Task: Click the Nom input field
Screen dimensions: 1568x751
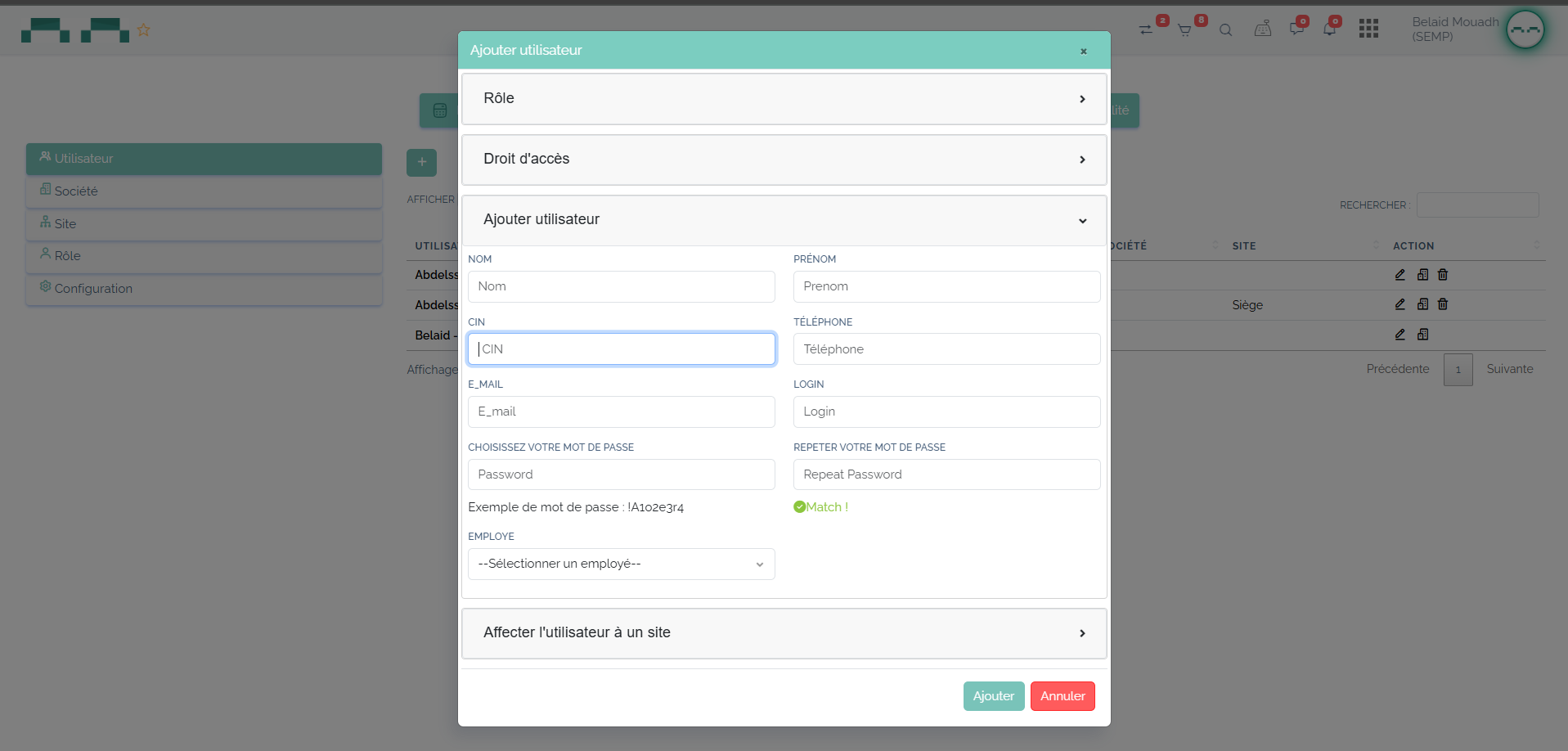Action: point(621,286)
